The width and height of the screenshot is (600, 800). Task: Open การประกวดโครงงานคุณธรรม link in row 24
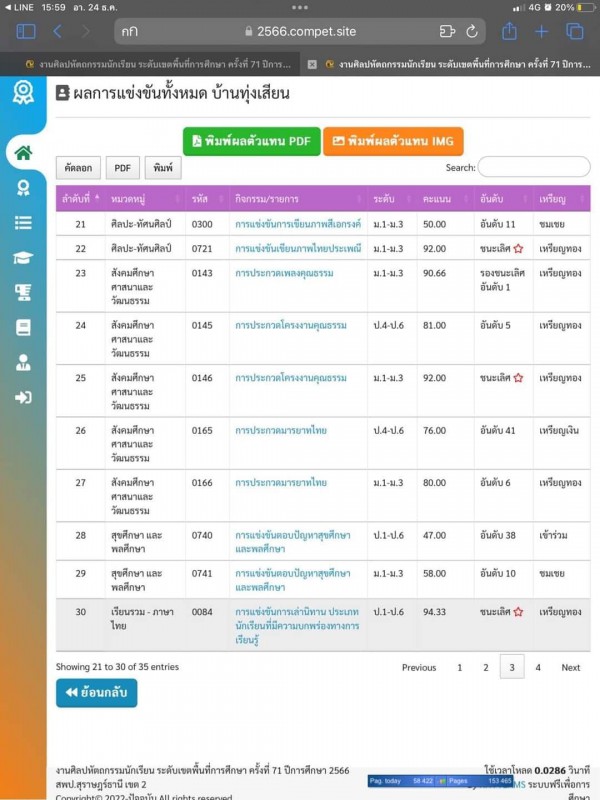[291, 326]
